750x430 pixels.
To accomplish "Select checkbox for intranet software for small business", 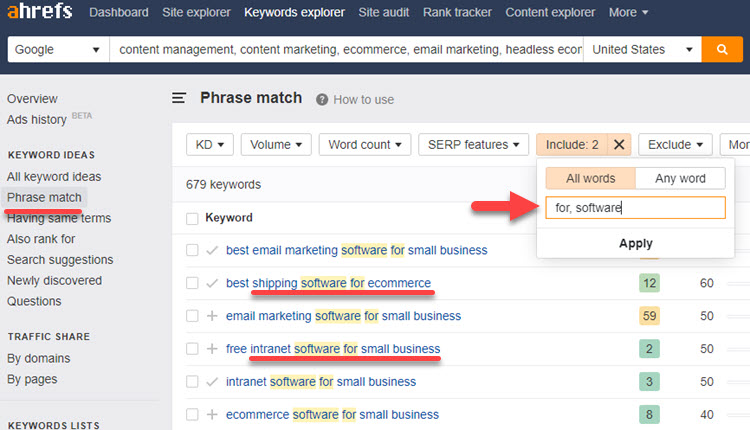I will [x=192, y=381].
